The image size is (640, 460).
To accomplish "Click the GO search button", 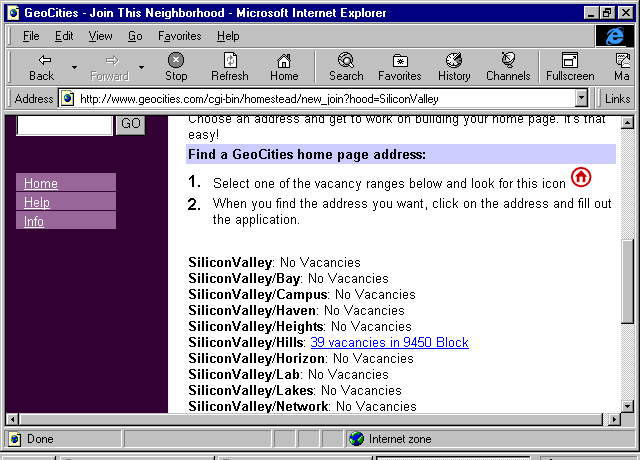I will (x=131, y=124).
